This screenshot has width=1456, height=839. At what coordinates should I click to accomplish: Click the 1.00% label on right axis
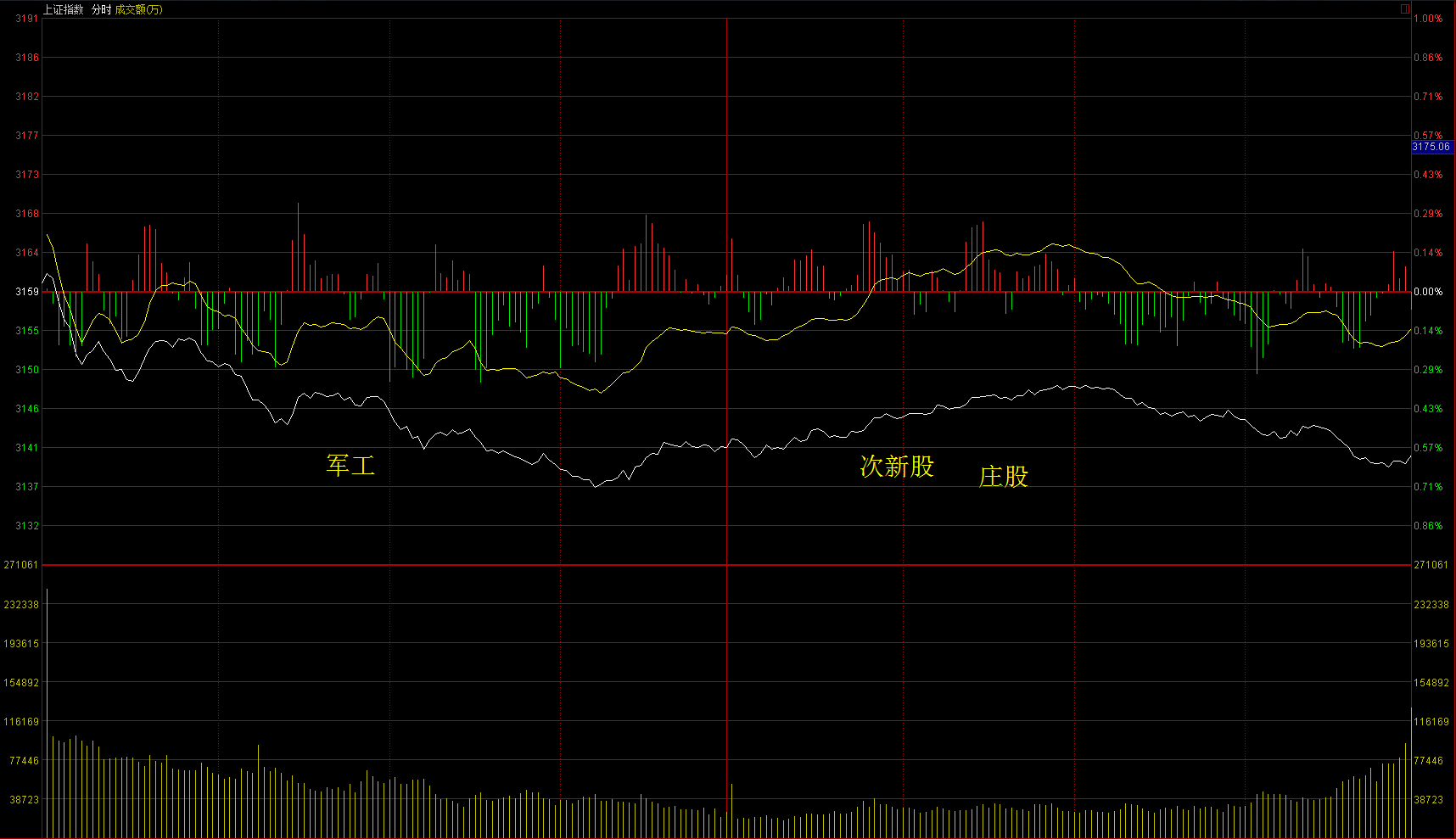[x=1428, y=19]
